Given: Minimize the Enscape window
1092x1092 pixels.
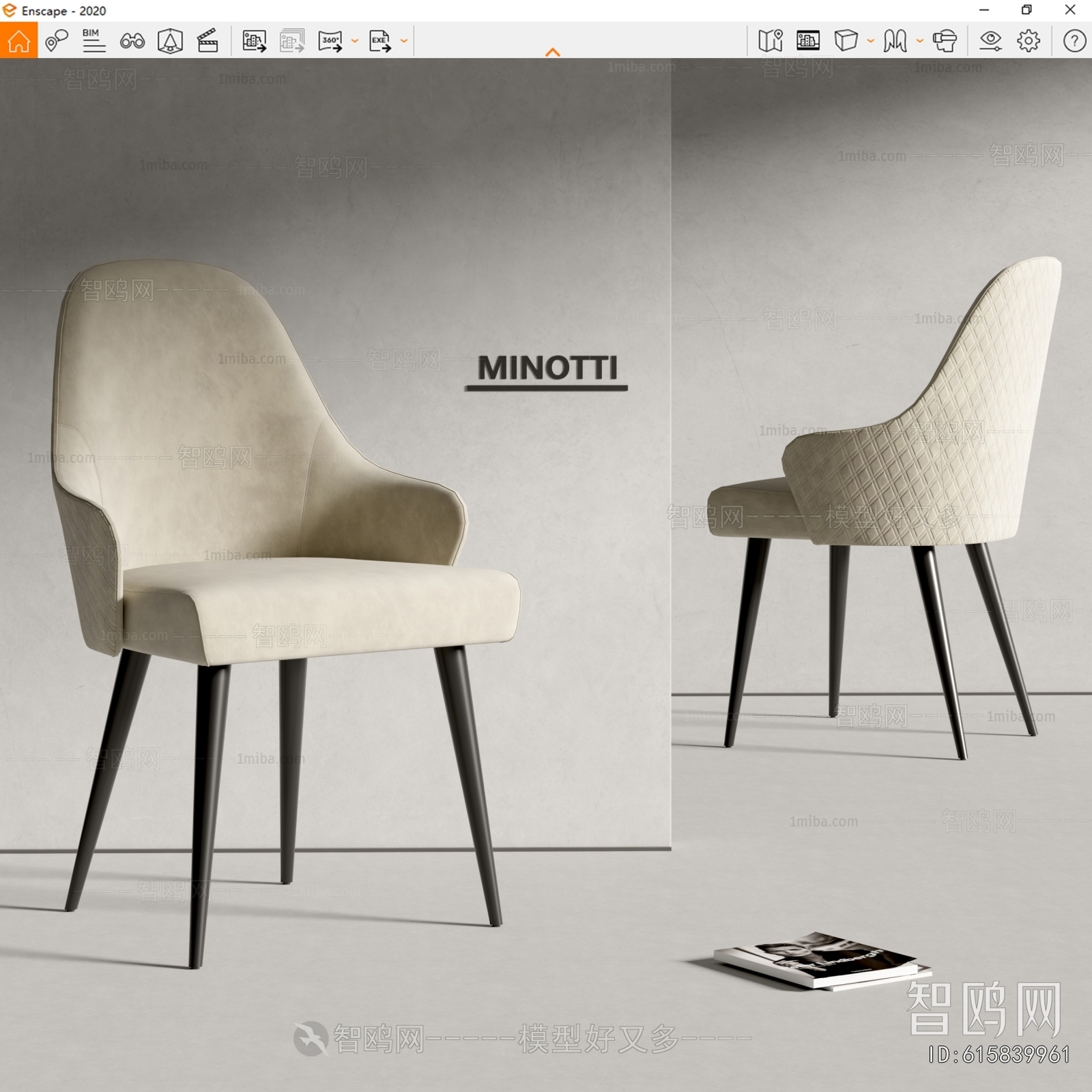Looking at the screenshot, I should (983, 10).
